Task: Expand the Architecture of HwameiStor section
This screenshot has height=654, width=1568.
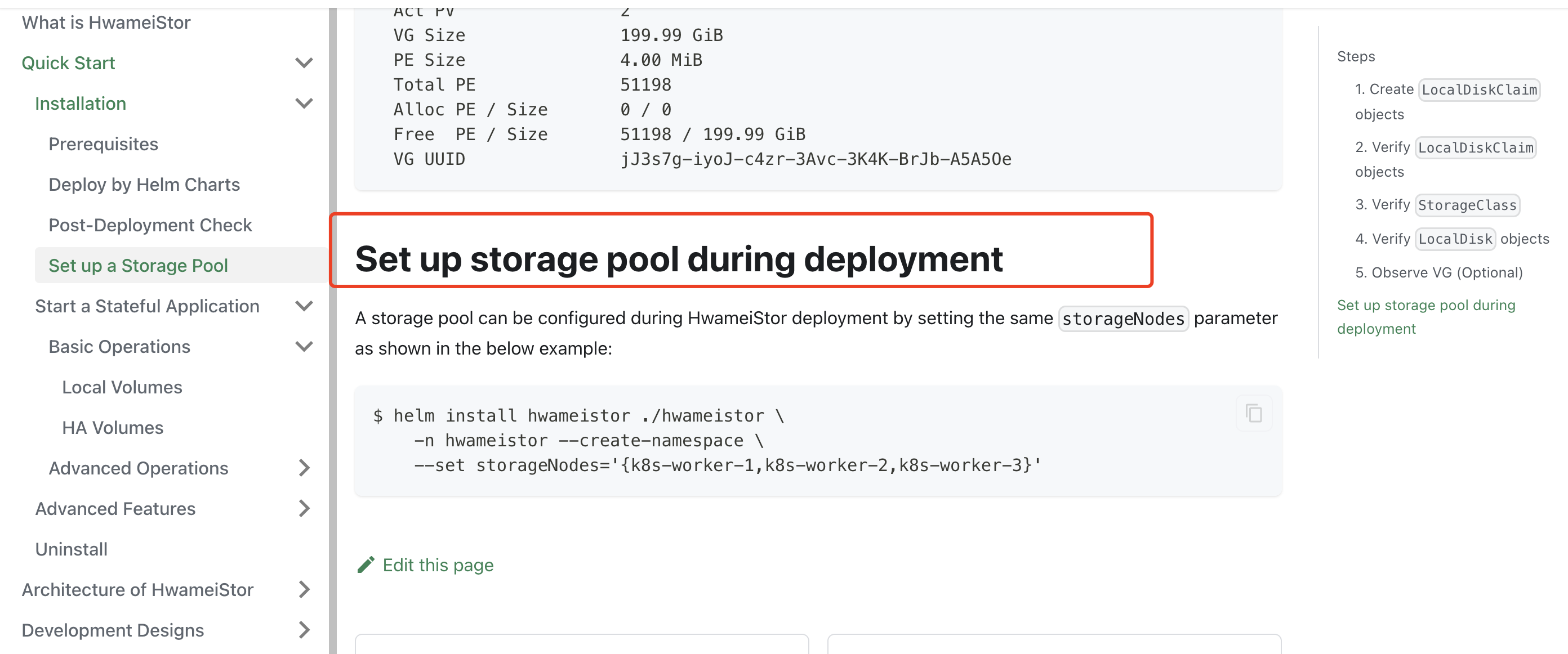Action: (x=304, y=589)
